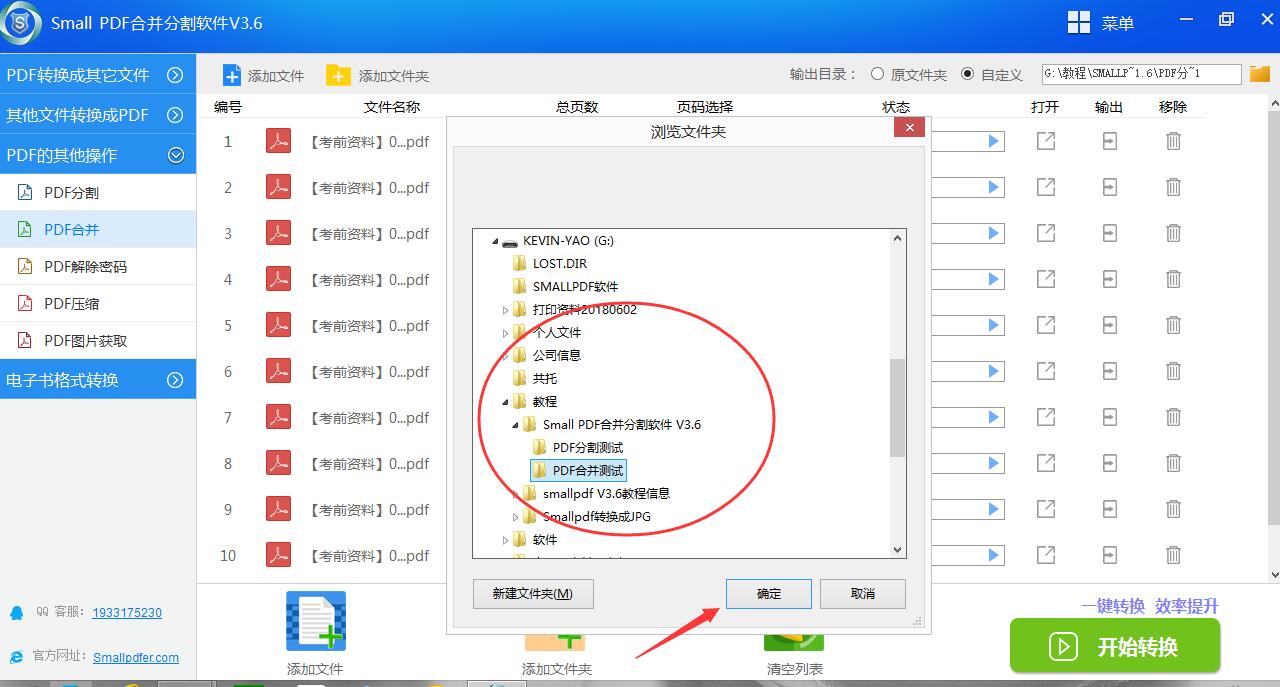Select the original folder radio option
Viewport: 1280px width, 687px height.
[x=877, y=74]
